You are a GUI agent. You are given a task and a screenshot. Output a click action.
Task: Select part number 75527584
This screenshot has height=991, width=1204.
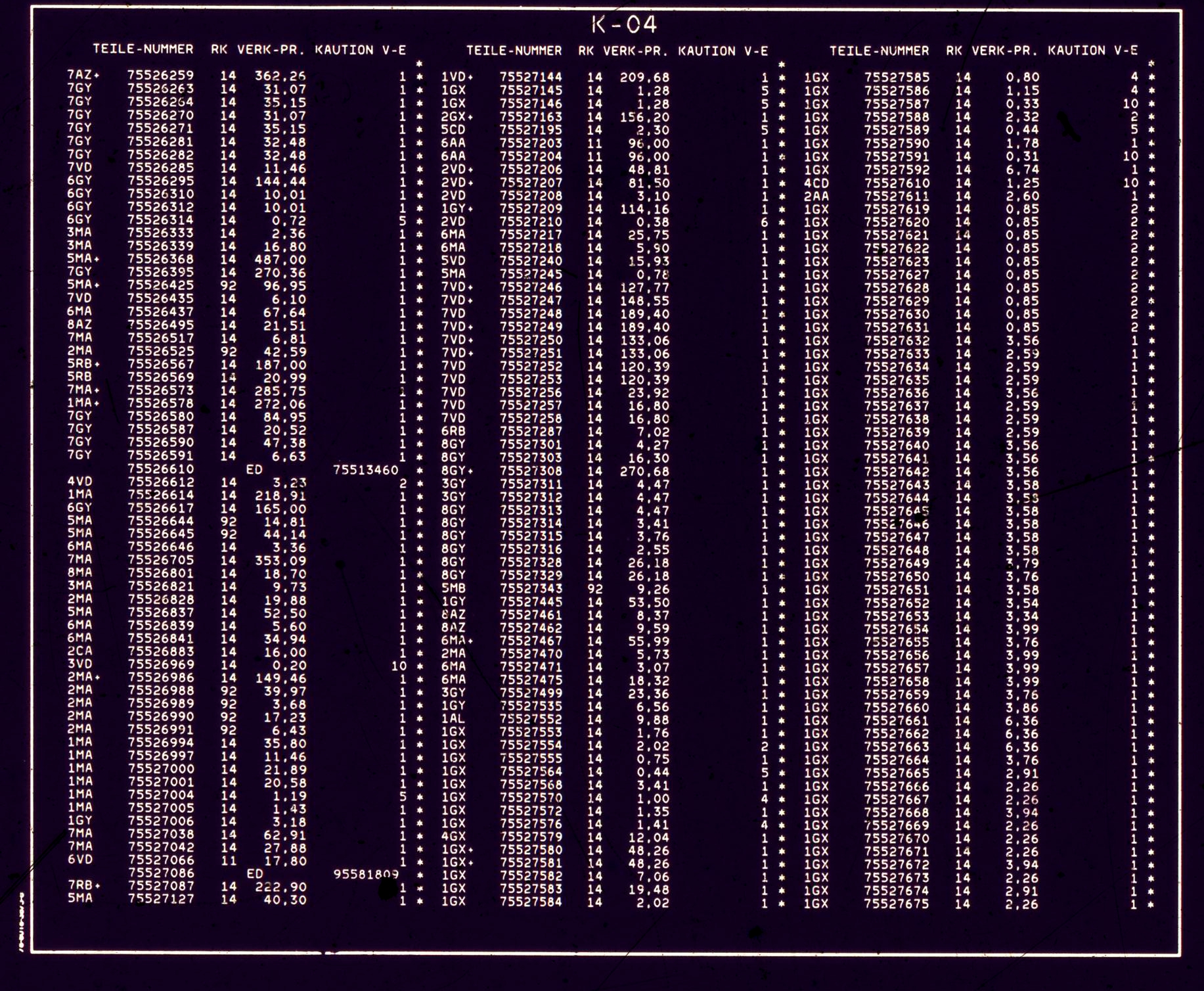click(x=531, y=902)
